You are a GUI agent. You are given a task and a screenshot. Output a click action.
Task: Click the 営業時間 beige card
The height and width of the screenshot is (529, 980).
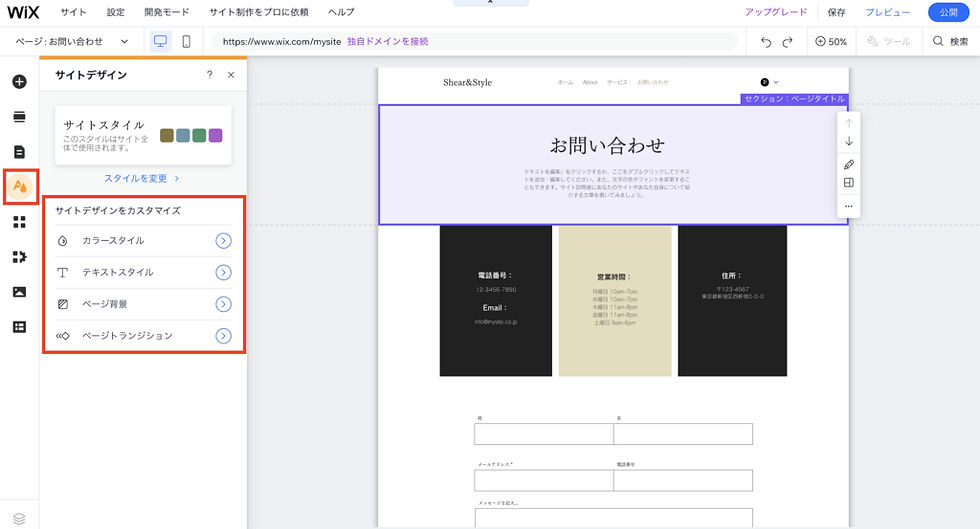point(615,301)
